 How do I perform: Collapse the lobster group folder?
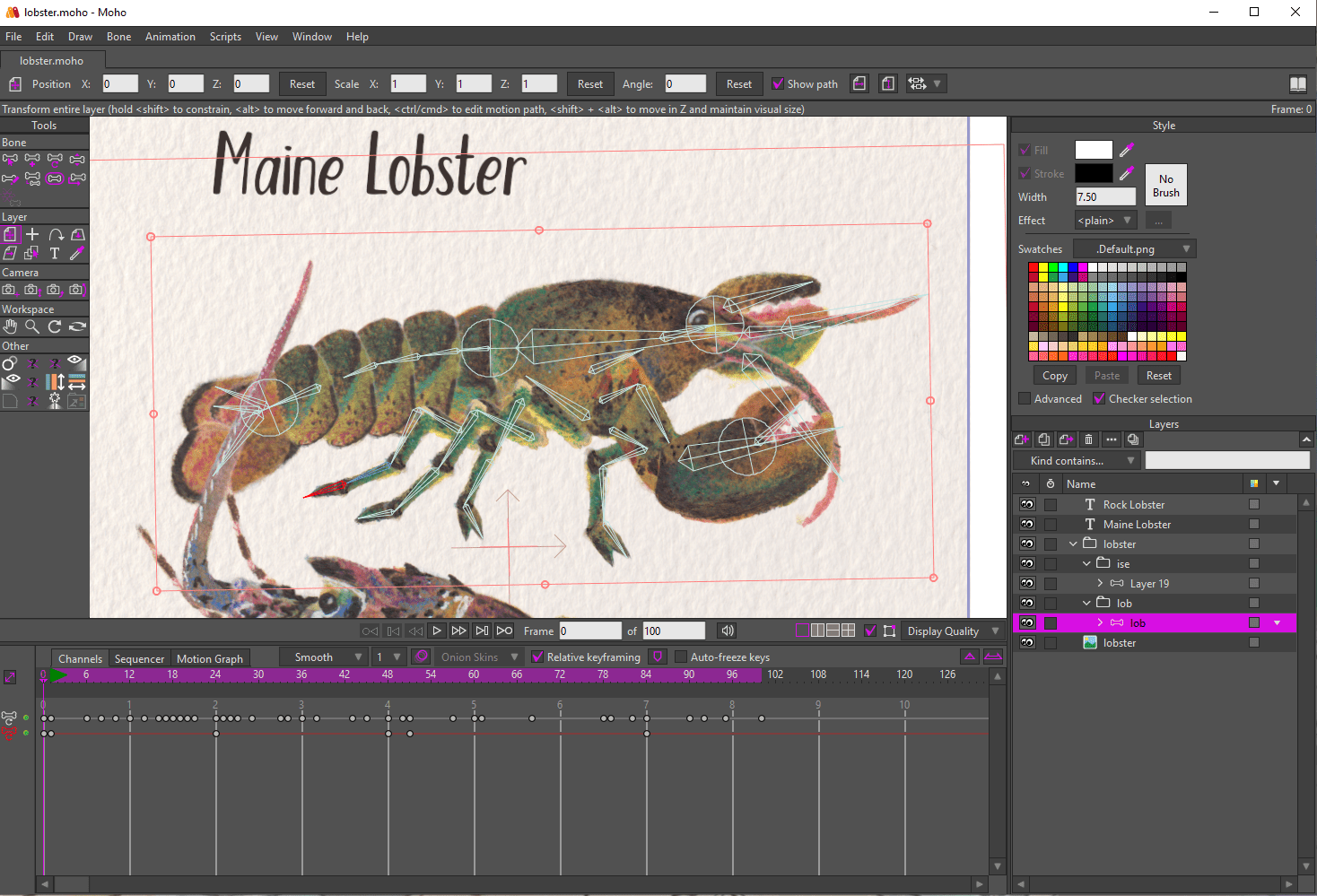(1073, 544)
